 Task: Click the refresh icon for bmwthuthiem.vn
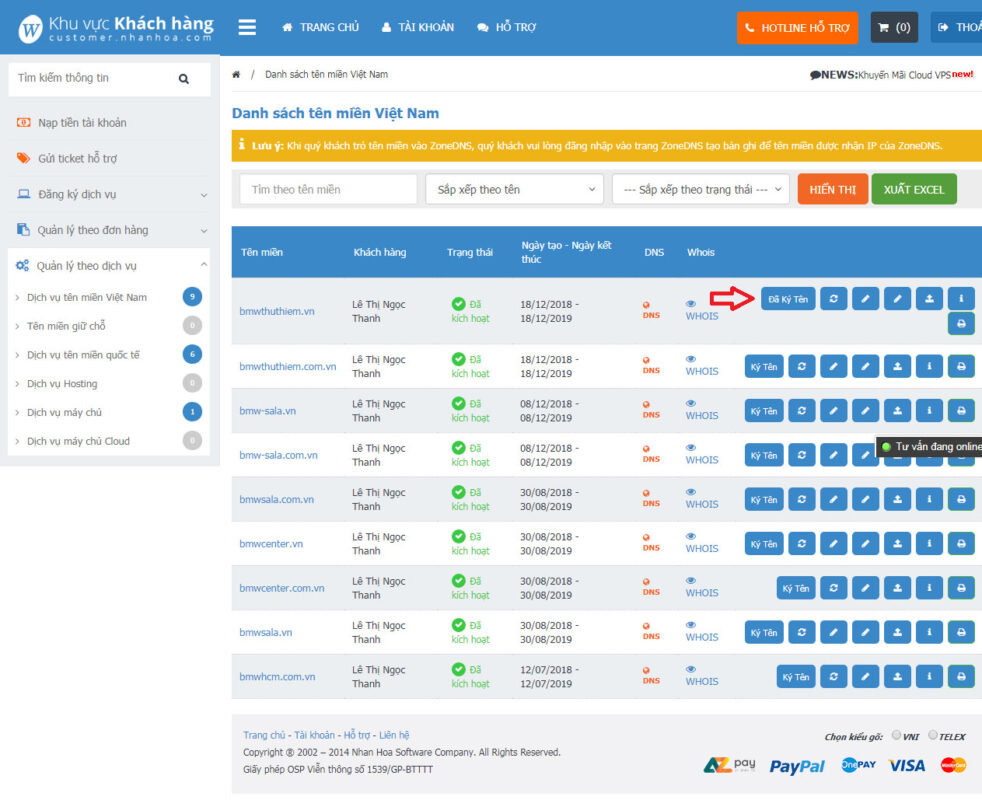point(834,298)
